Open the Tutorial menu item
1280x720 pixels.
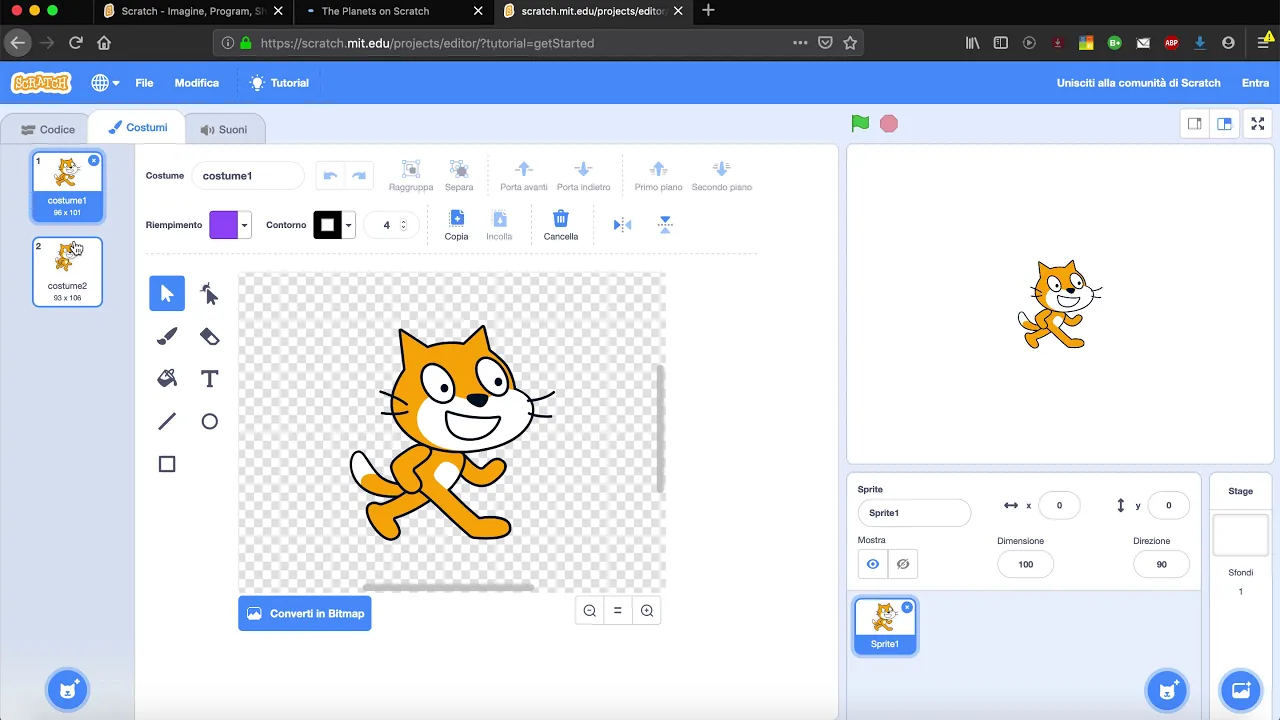(279, 83)
